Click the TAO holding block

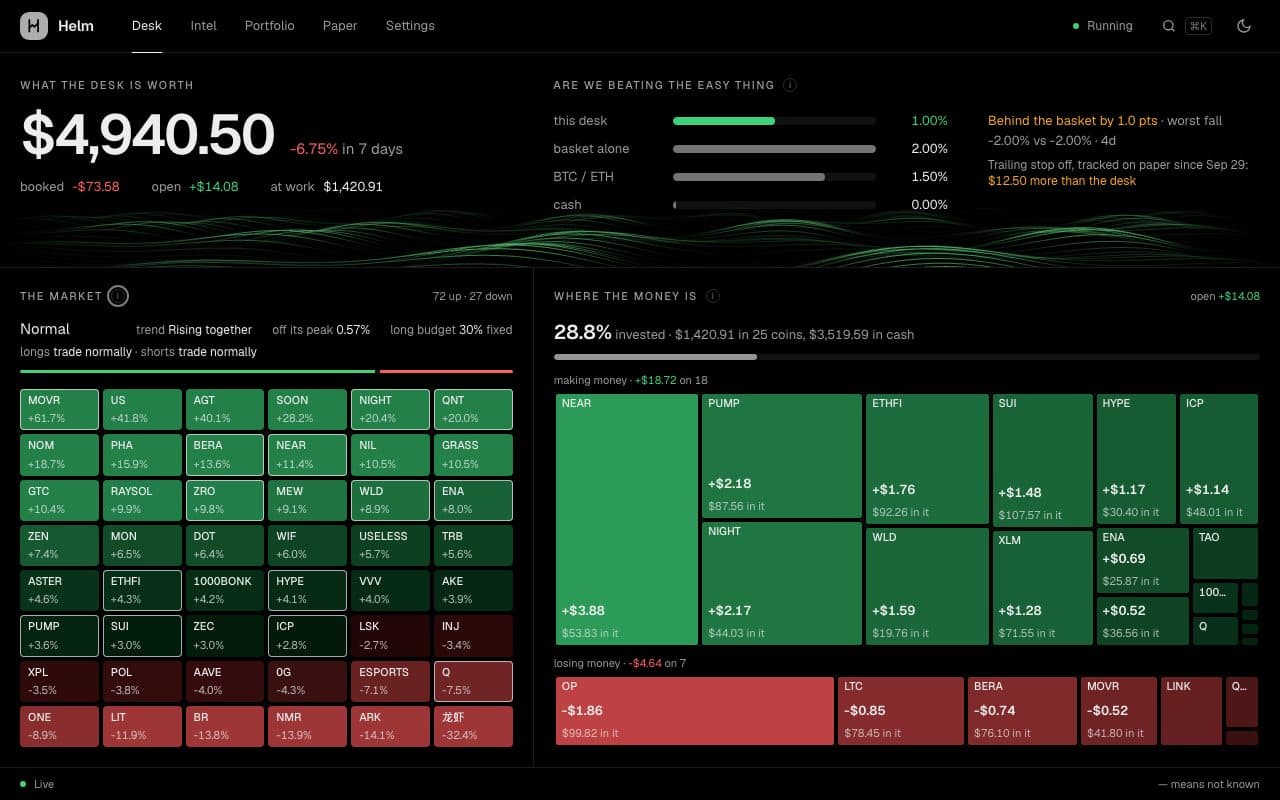click(x=1225, y=554)
